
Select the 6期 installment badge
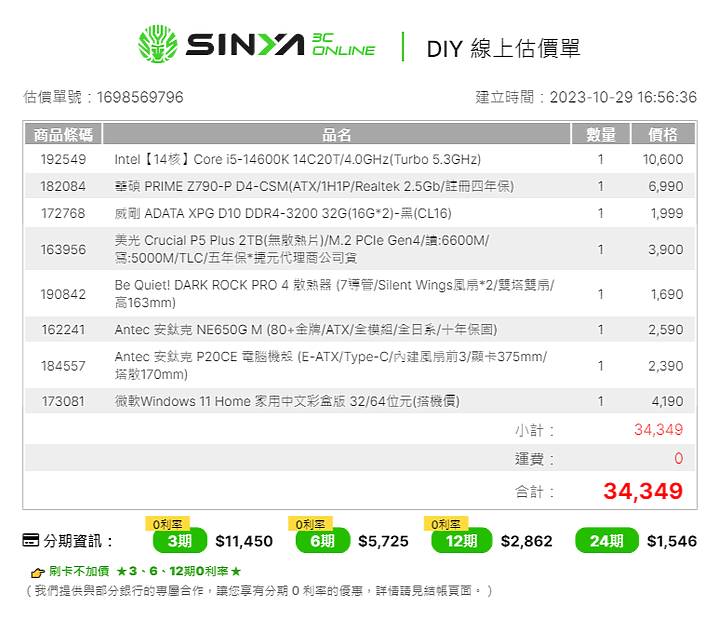click(322, 541)
